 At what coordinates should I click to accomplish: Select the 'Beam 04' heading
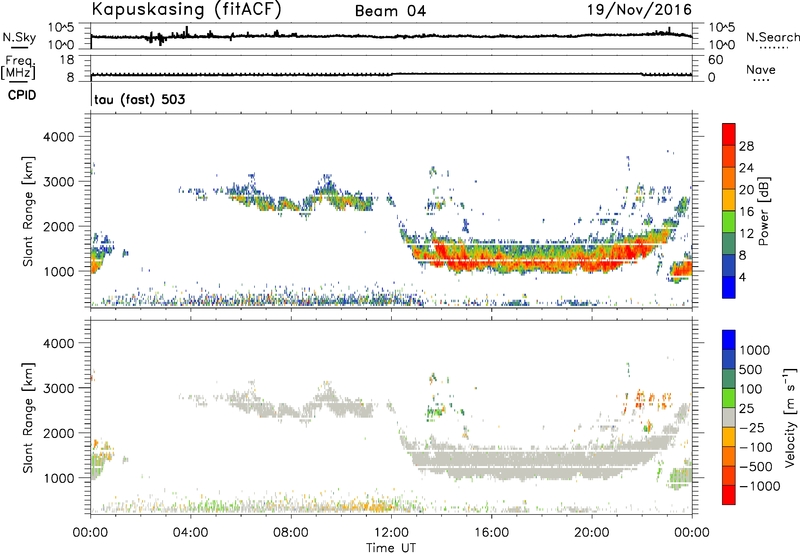[x=390, y=11]
